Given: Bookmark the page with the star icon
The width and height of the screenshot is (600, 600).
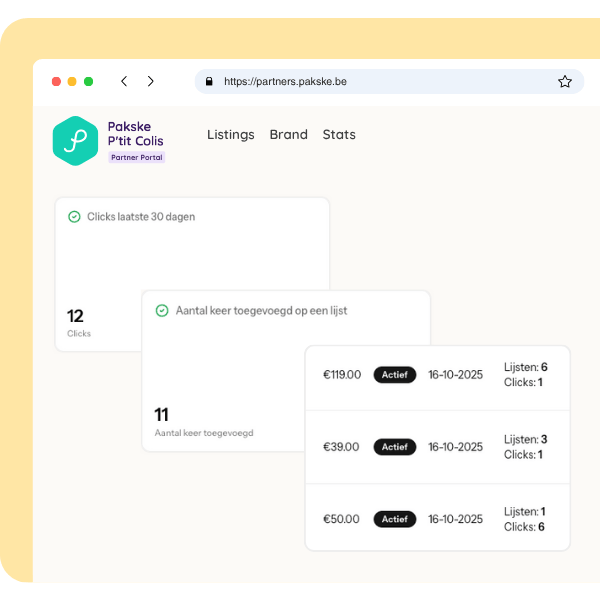Looking at the screenshot, I should tap(564, 82).
